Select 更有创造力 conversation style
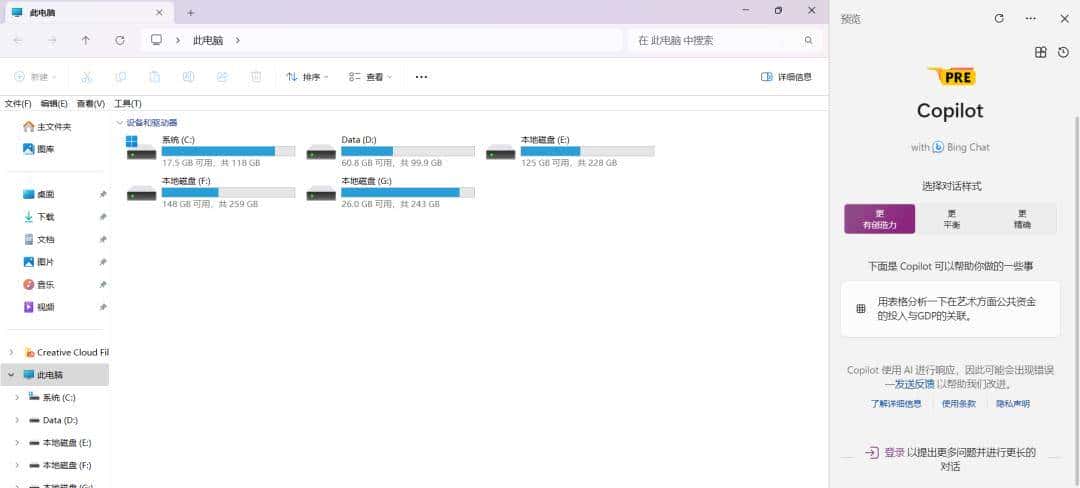 click(880, 219)
